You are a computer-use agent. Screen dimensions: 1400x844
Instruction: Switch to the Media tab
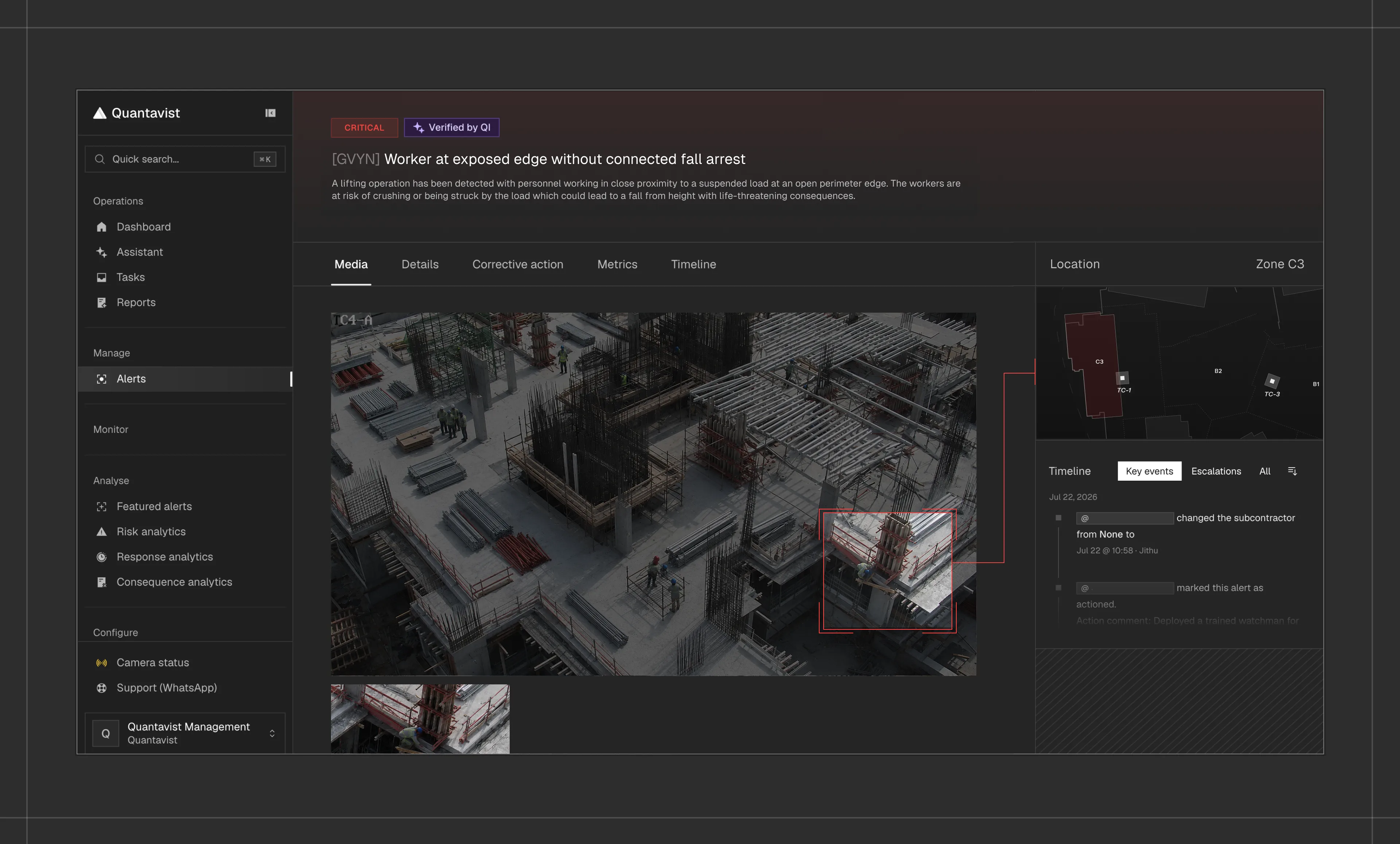pyautogui.click(x=351, y=264)
